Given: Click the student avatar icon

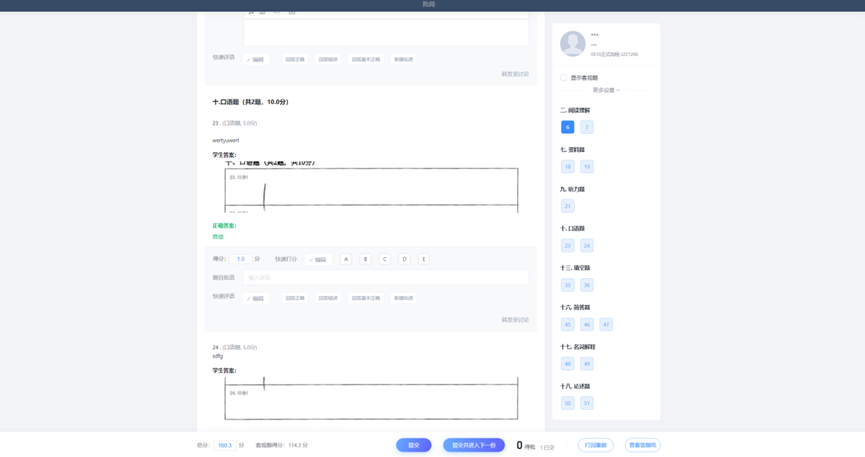Looking at the screenshot, I should click(x=573, y=43).
